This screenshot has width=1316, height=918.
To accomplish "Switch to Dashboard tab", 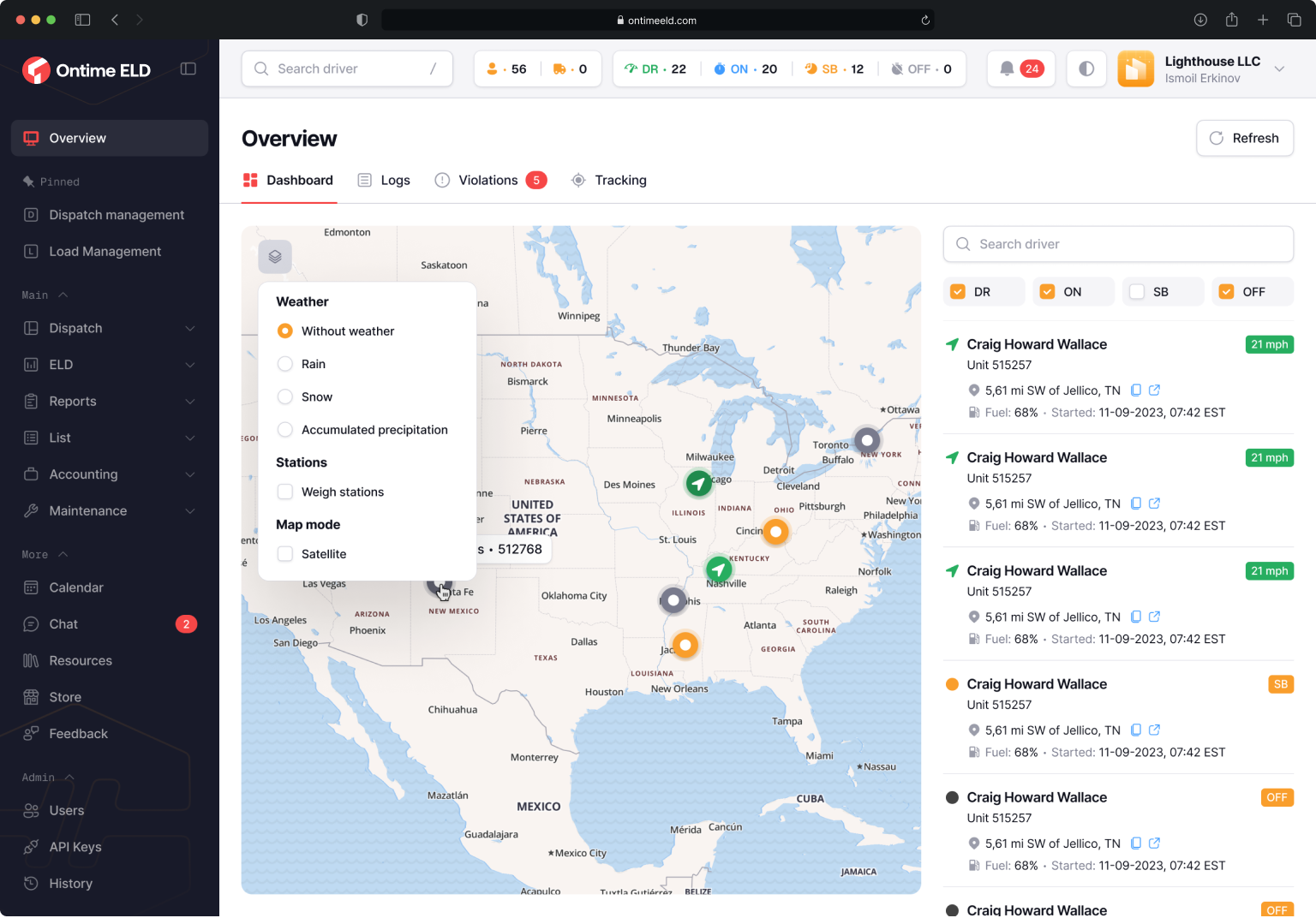I will click(289, 180).
